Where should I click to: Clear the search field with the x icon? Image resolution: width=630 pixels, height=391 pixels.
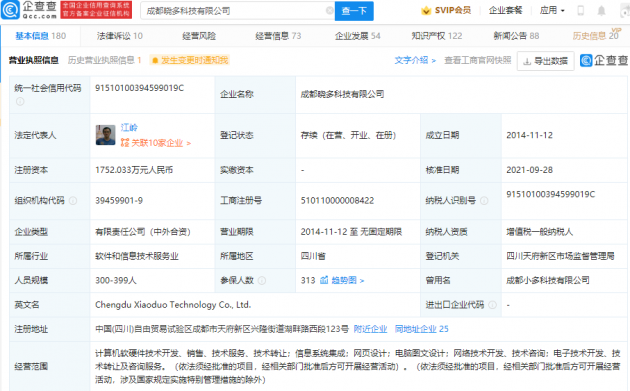tap(329, 10)
